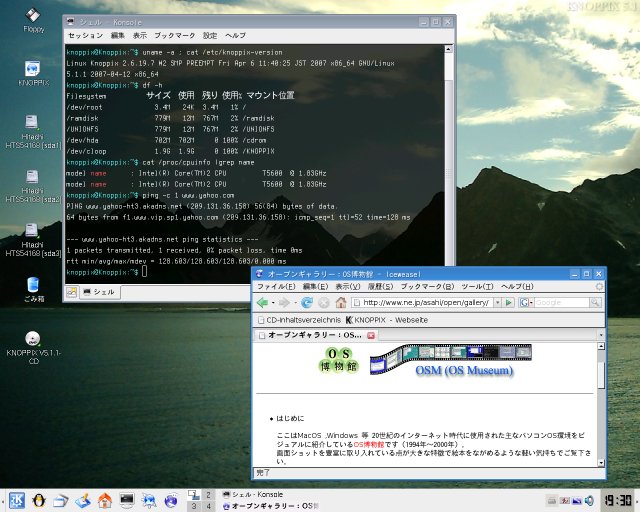
Task: Click the OSM (OS Museum) heading
Action: 464,370
